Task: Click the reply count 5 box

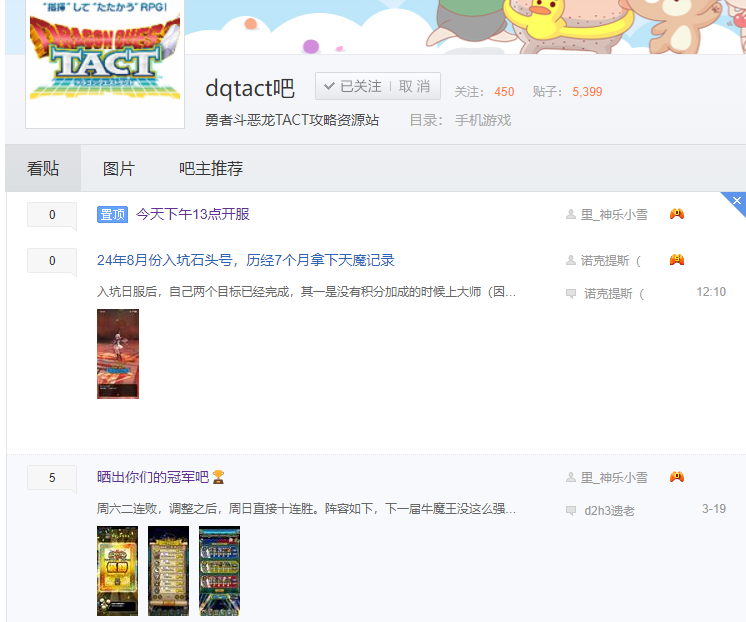Action: [x=52, y=478]
